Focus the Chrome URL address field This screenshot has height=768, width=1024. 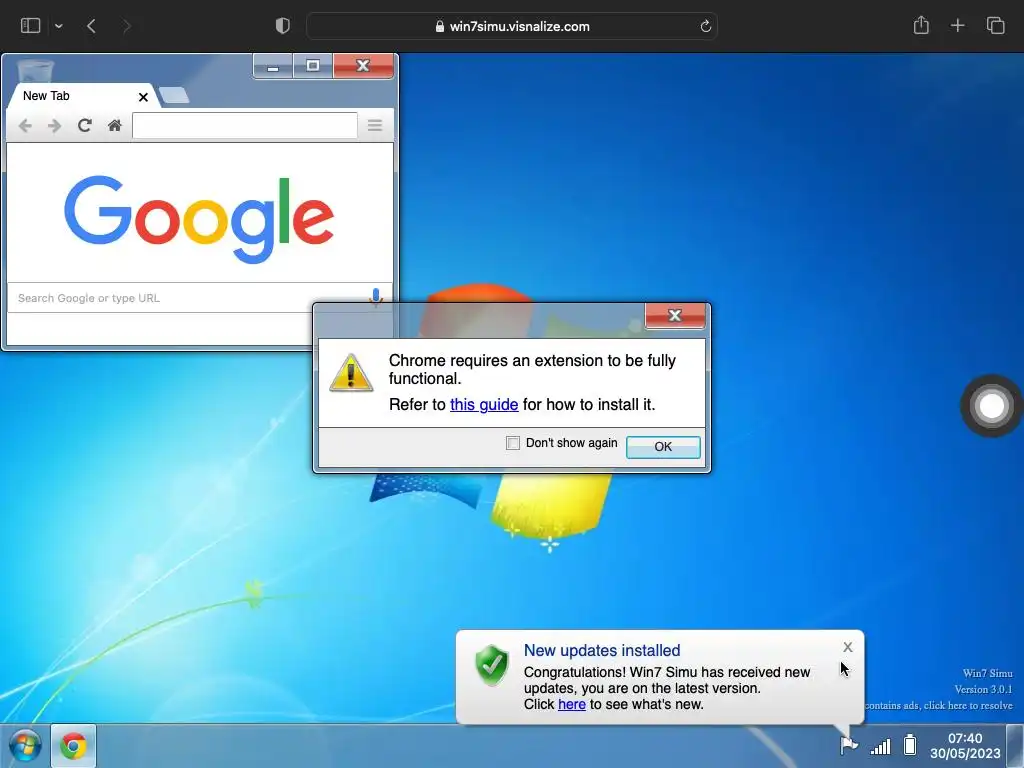[x=245, y=125]
